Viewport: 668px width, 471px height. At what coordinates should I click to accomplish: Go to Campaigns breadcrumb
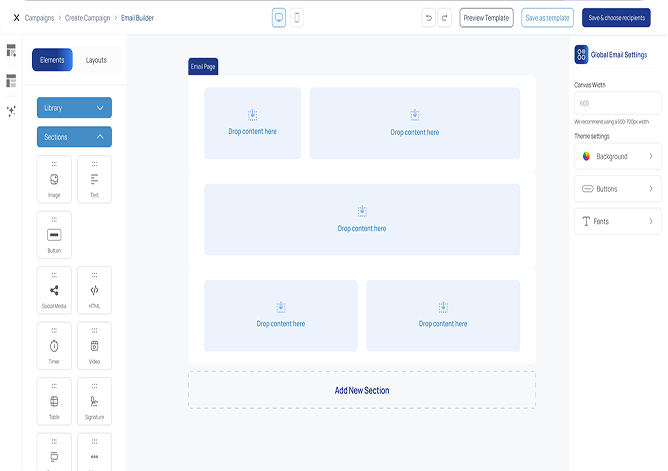39,18
